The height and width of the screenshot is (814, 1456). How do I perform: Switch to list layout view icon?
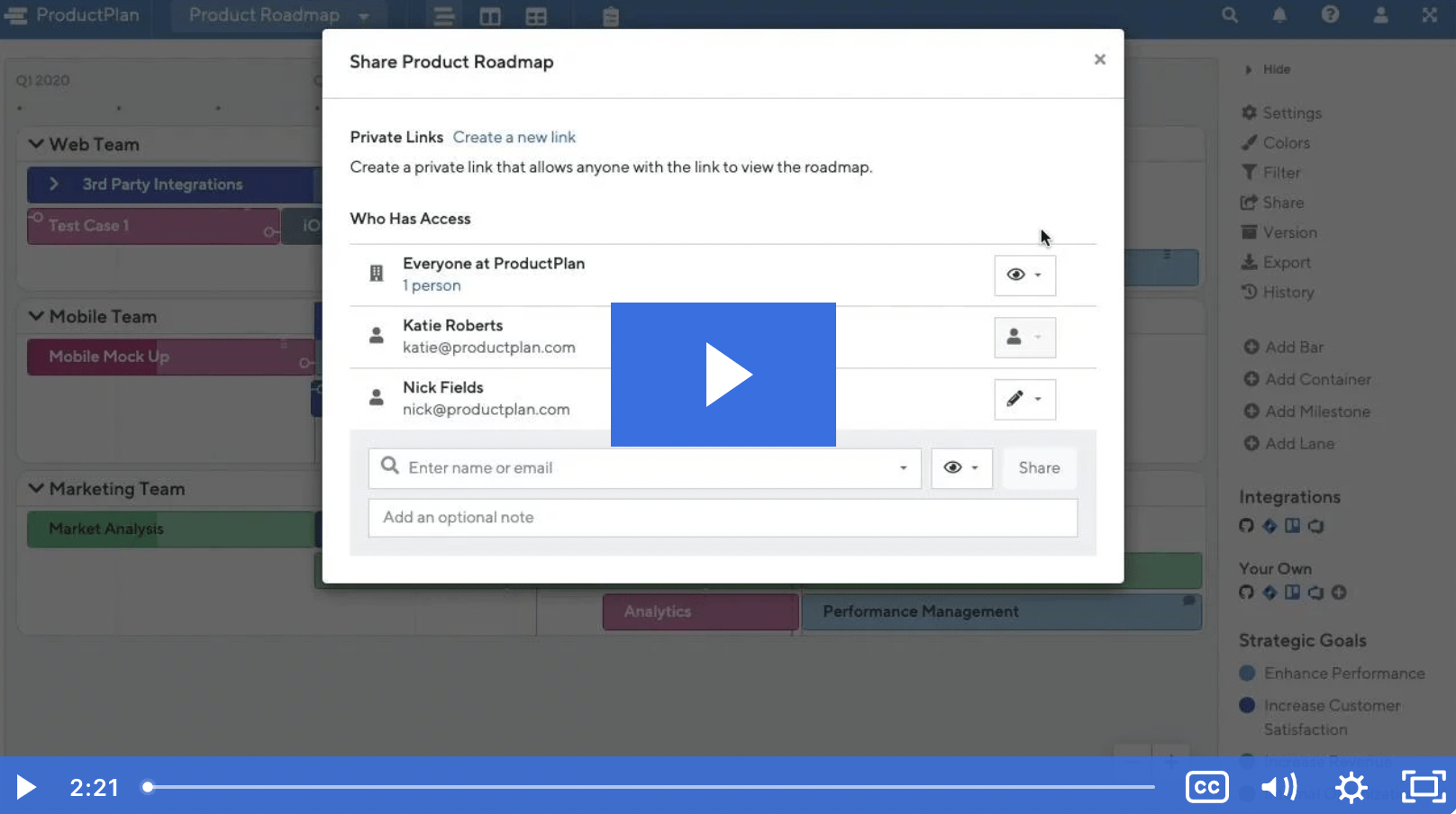489,16
